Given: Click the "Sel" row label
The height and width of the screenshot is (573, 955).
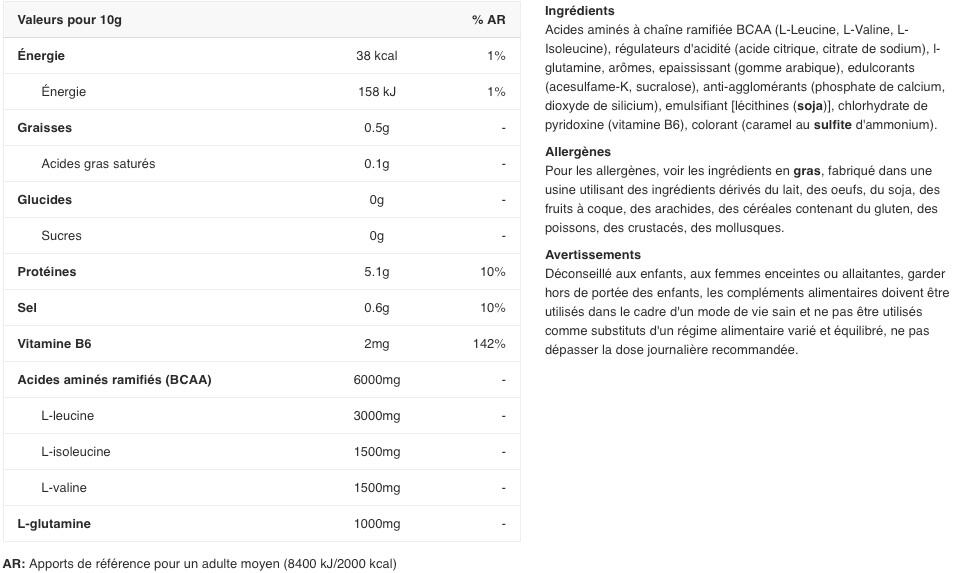Looking at the screenshot, I should 27,308.
